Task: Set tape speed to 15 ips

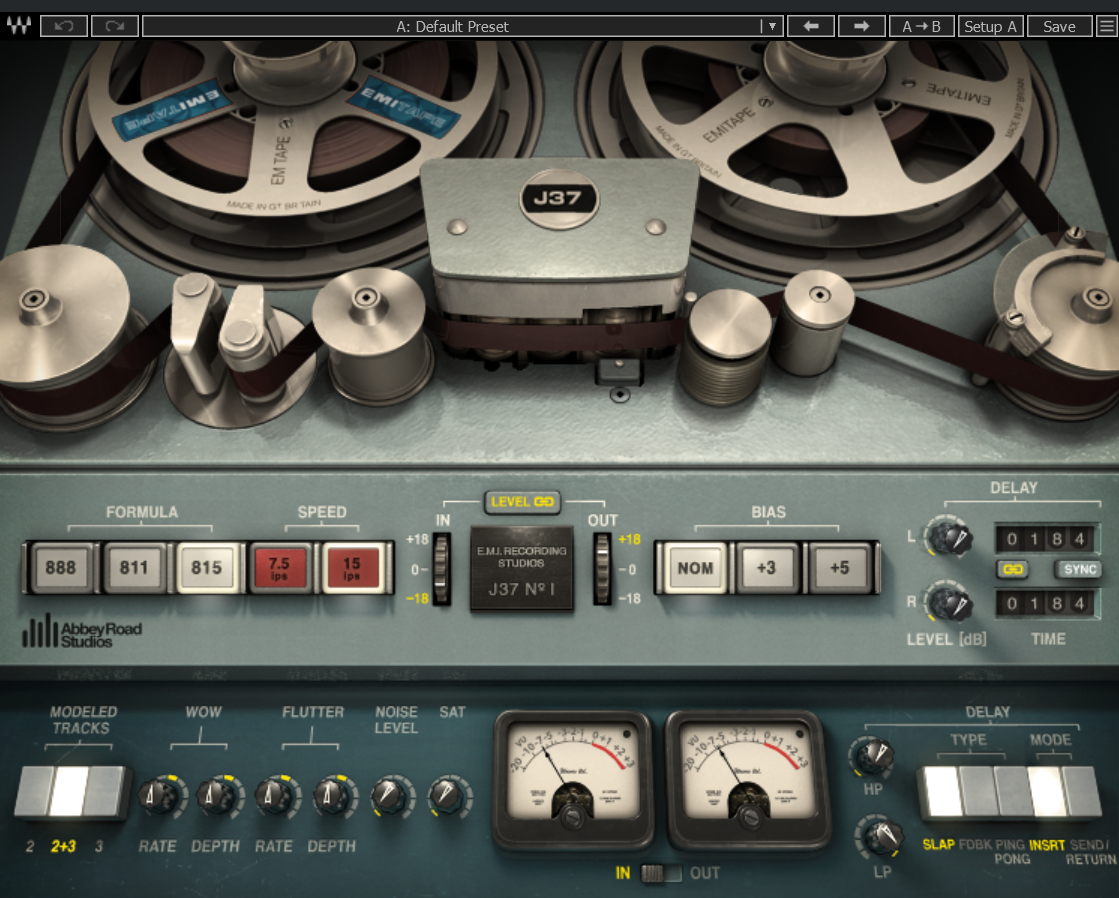Action: coord(352,567)
